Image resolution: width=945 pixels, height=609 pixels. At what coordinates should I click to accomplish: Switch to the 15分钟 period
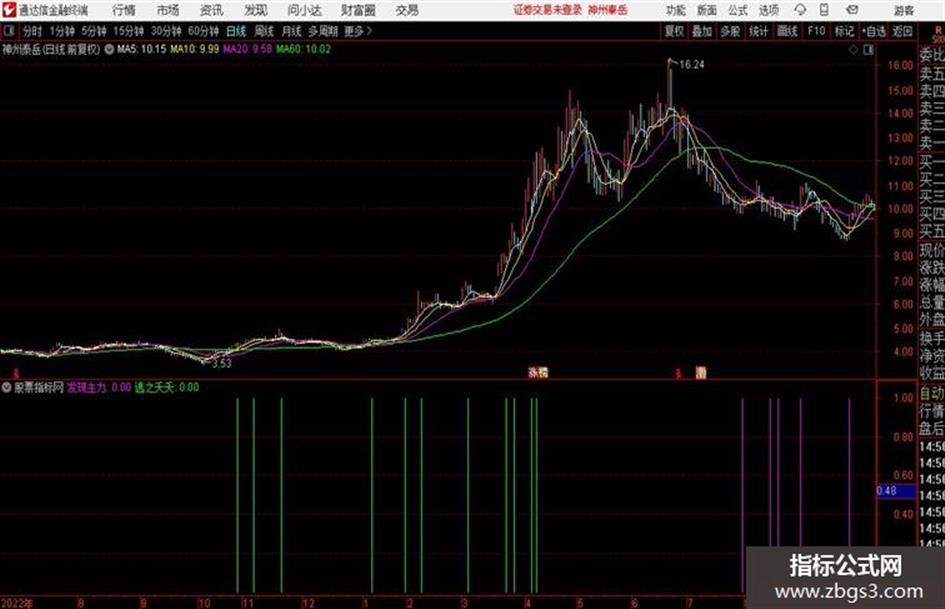(128, 31)
